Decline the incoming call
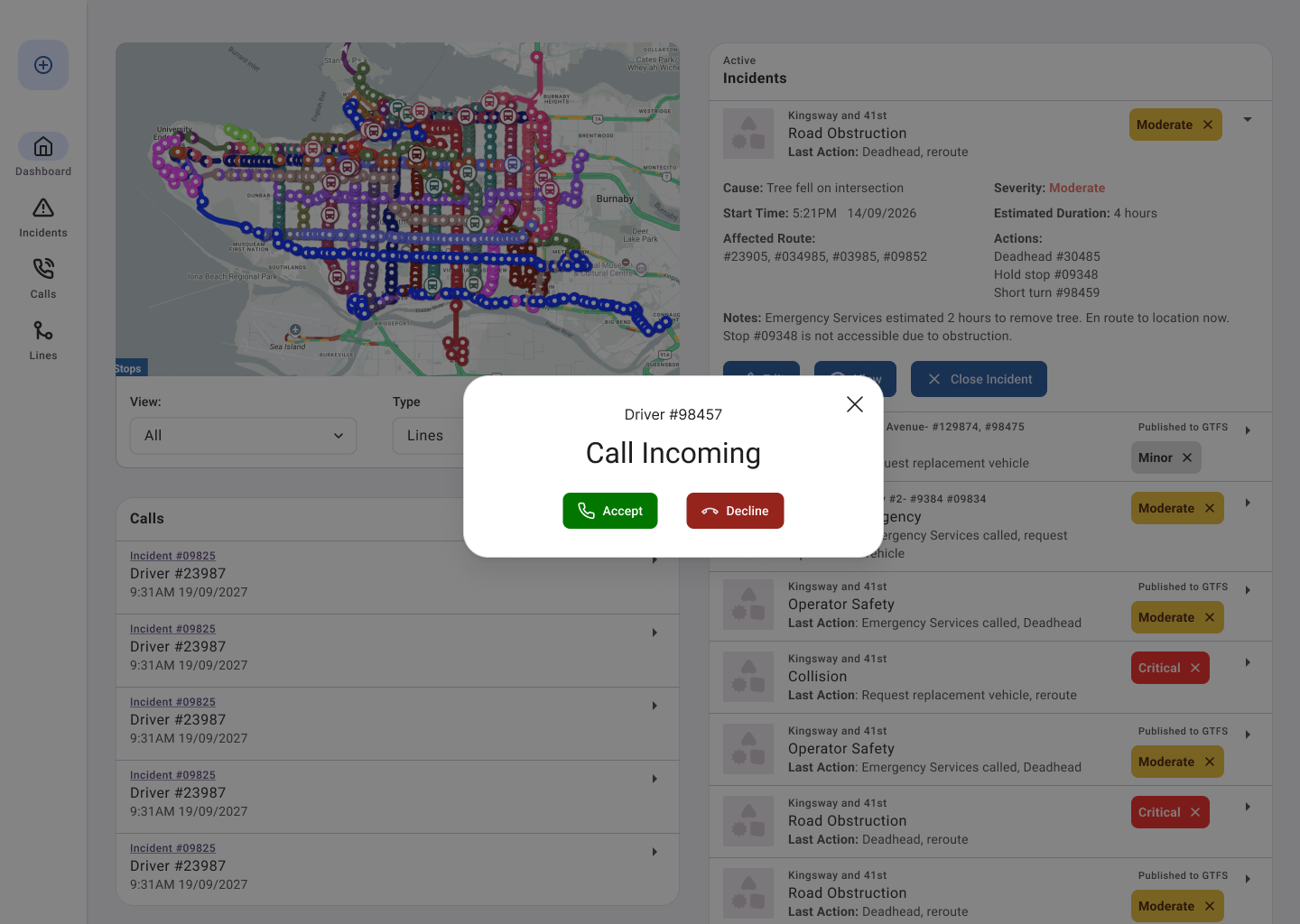 (x=735, y=511)
